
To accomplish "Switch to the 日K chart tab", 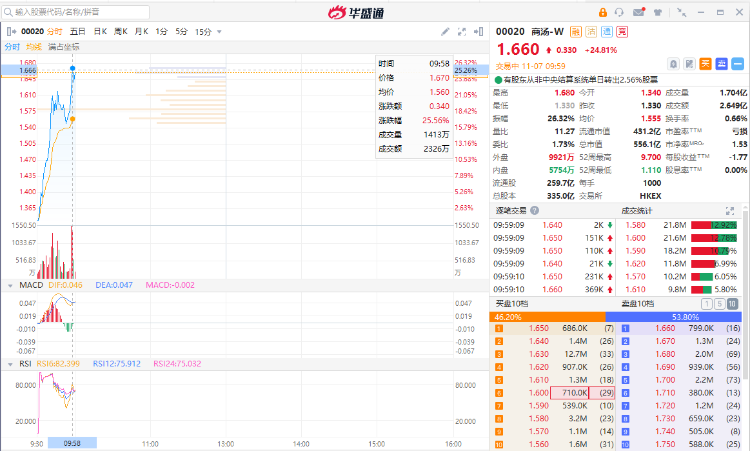I will click(x=100, y=31).
